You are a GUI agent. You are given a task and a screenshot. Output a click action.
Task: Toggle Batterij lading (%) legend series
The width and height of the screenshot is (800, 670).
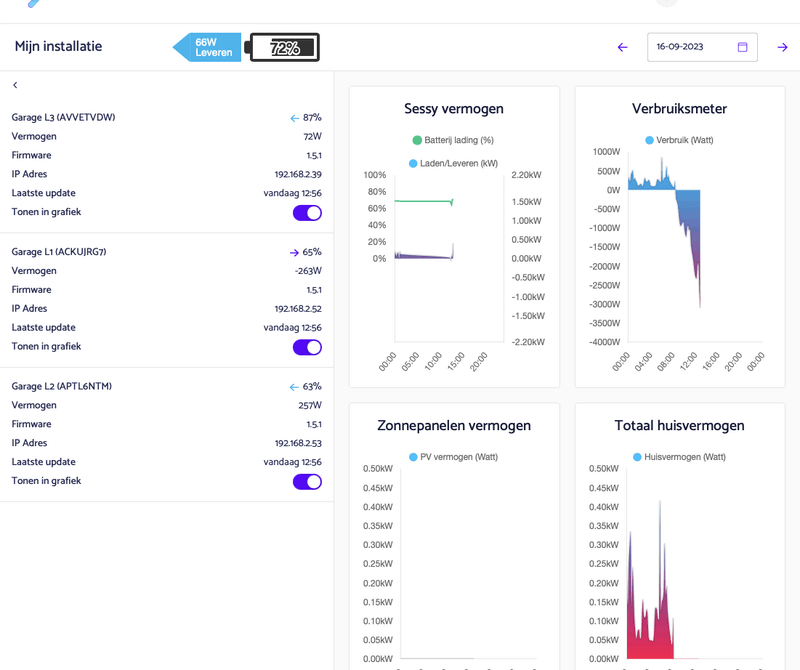coord(453,140)
